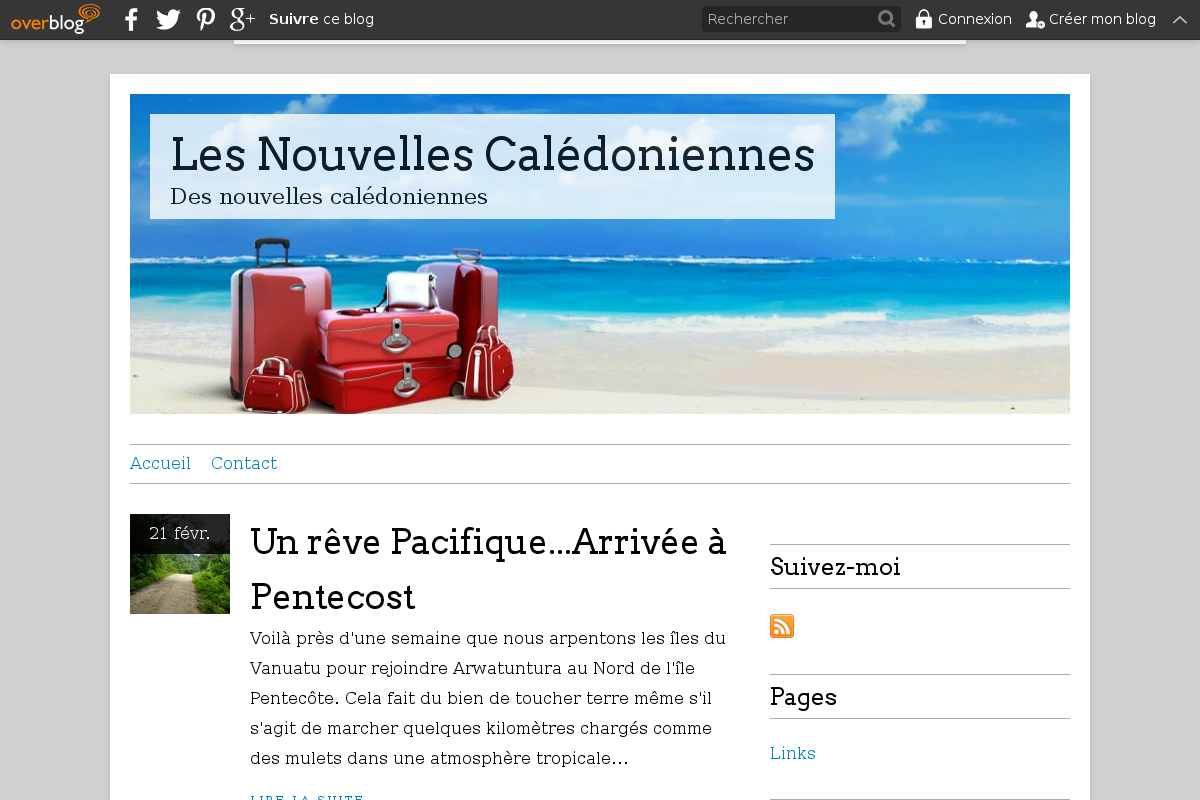Viewport: 1200px width, 800px height.
Task: Share blog on Facebook icon
Action: pyautogui.click(x=131, y=19)
